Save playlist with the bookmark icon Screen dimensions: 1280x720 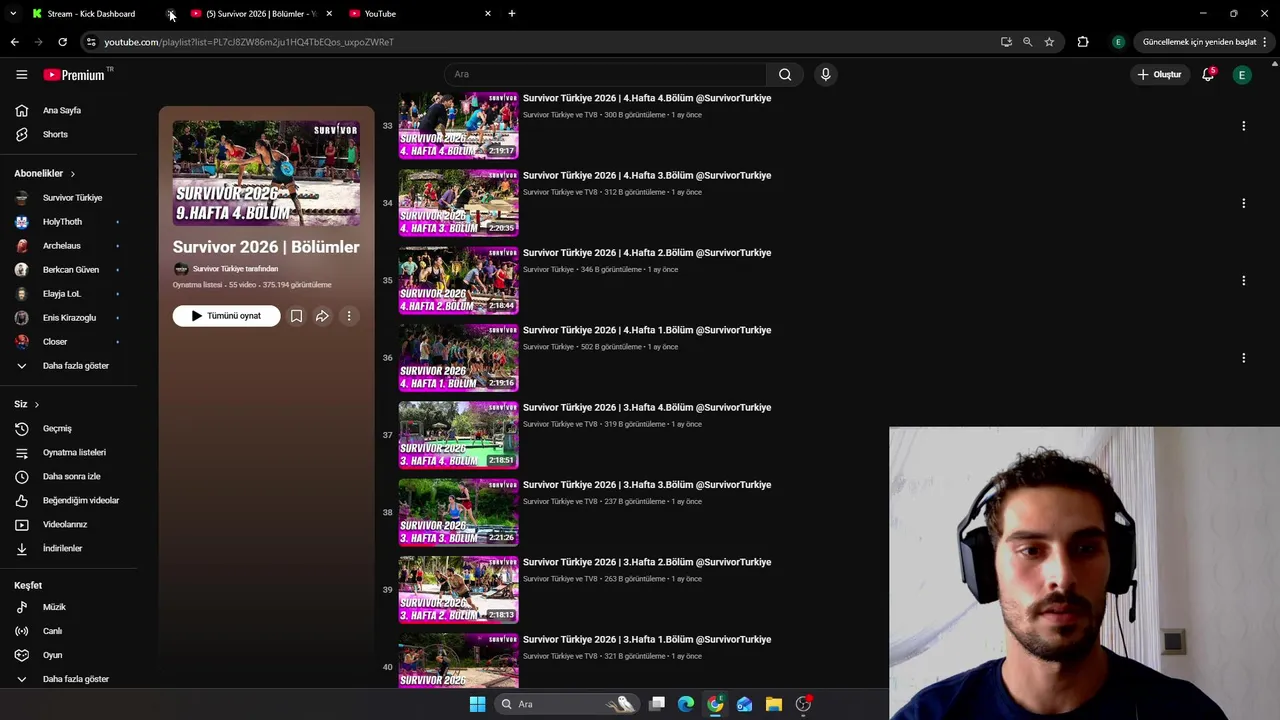click(296, 316)
